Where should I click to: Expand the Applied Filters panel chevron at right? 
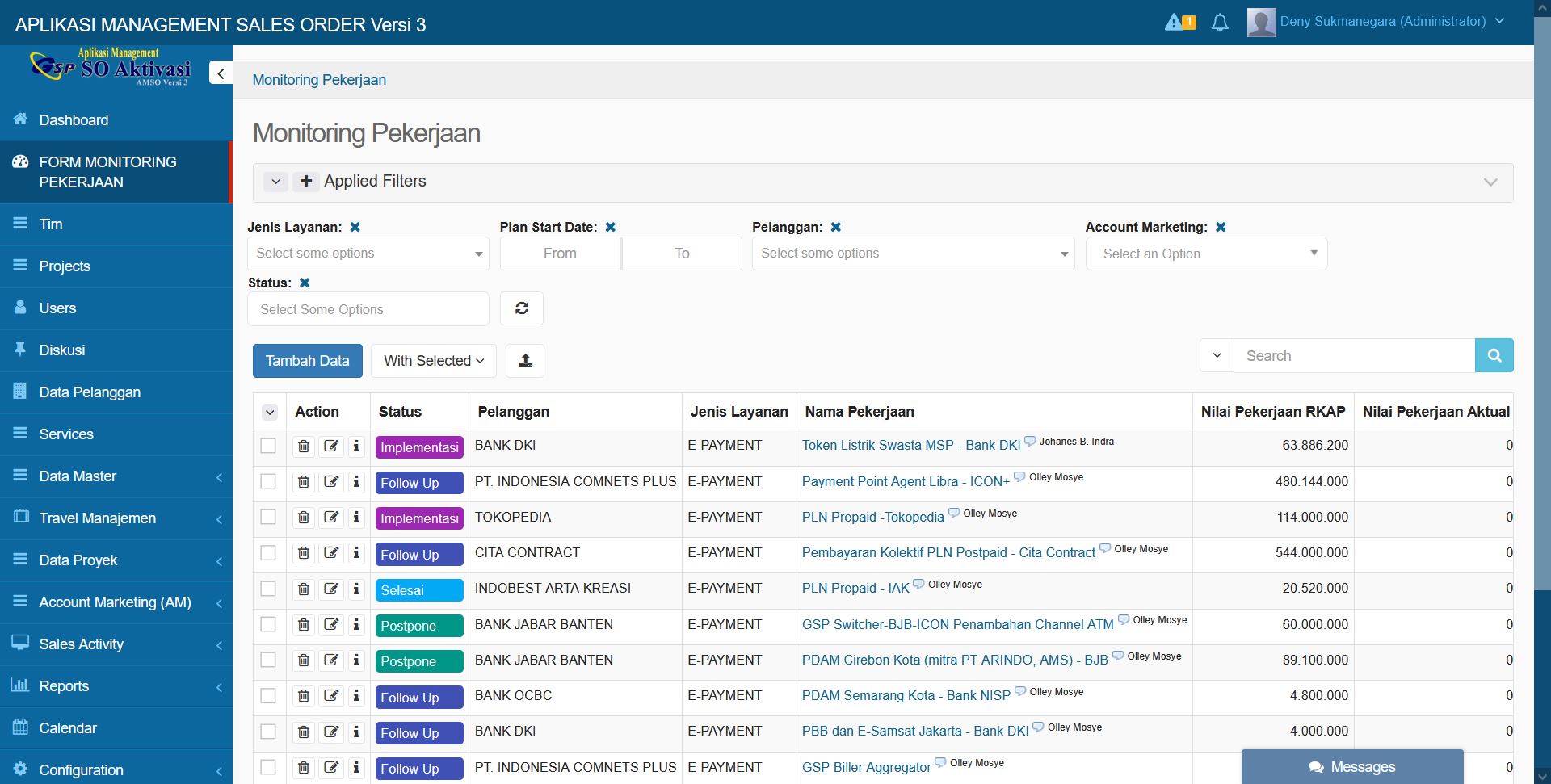click(1490, 182)
